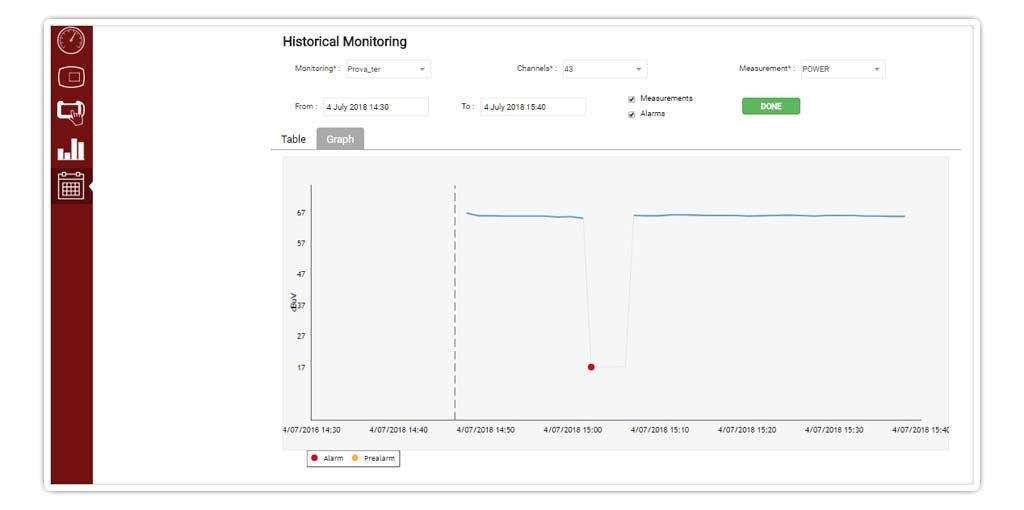Image resolution: width=1024 pixels, height=510 pixels.
Task: Click the screen display sidebar icon
Action: (71, 77)
